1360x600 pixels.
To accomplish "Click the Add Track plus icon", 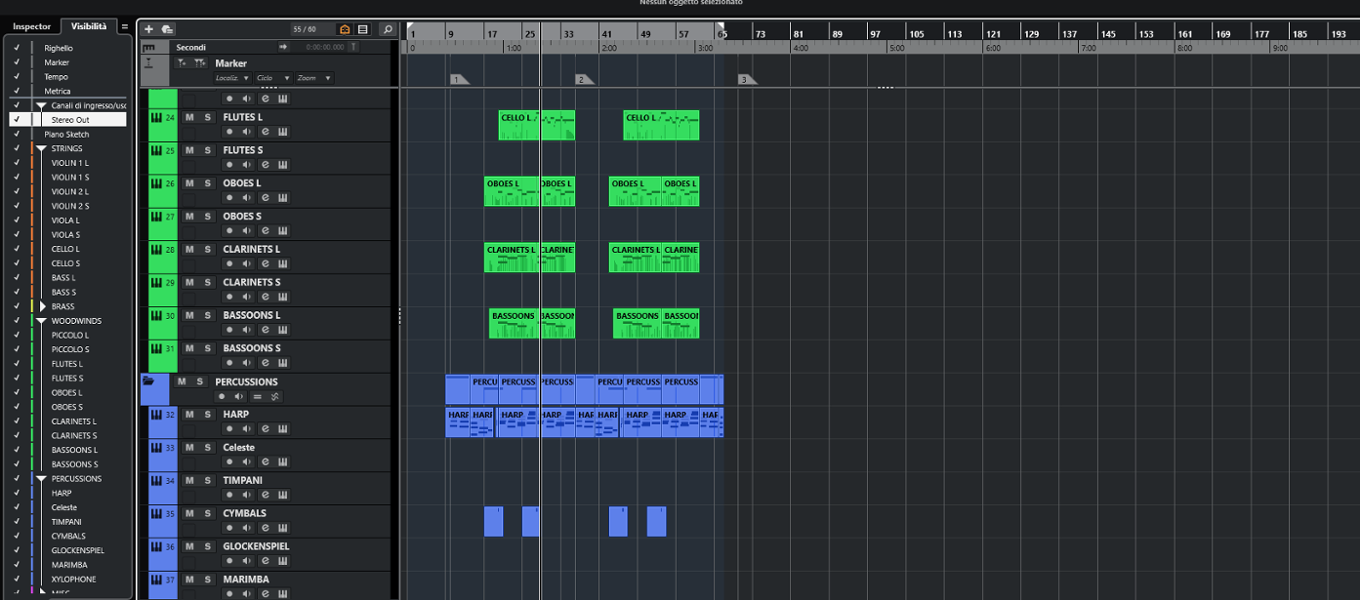I will click(149, 29).
